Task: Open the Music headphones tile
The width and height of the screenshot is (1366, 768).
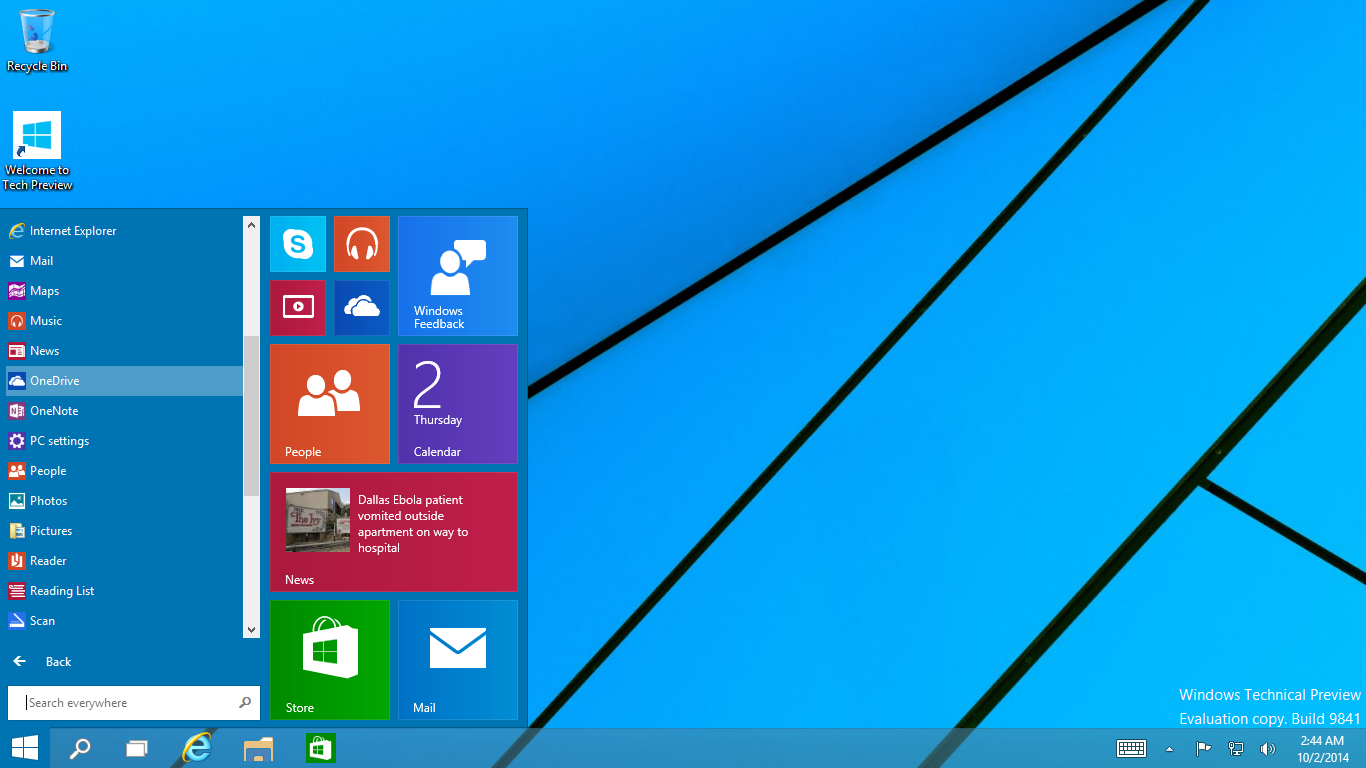Action: [362, 244]
